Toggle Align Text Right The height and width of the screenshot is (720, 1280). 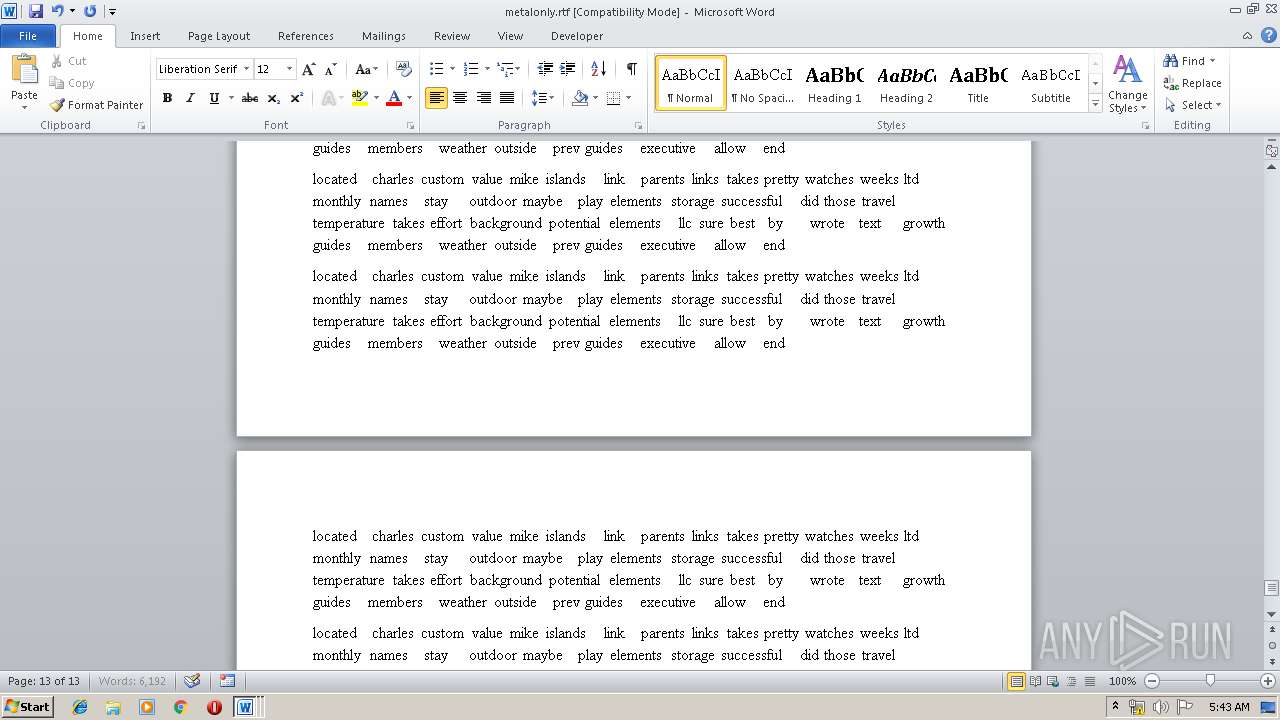[484, 98]
